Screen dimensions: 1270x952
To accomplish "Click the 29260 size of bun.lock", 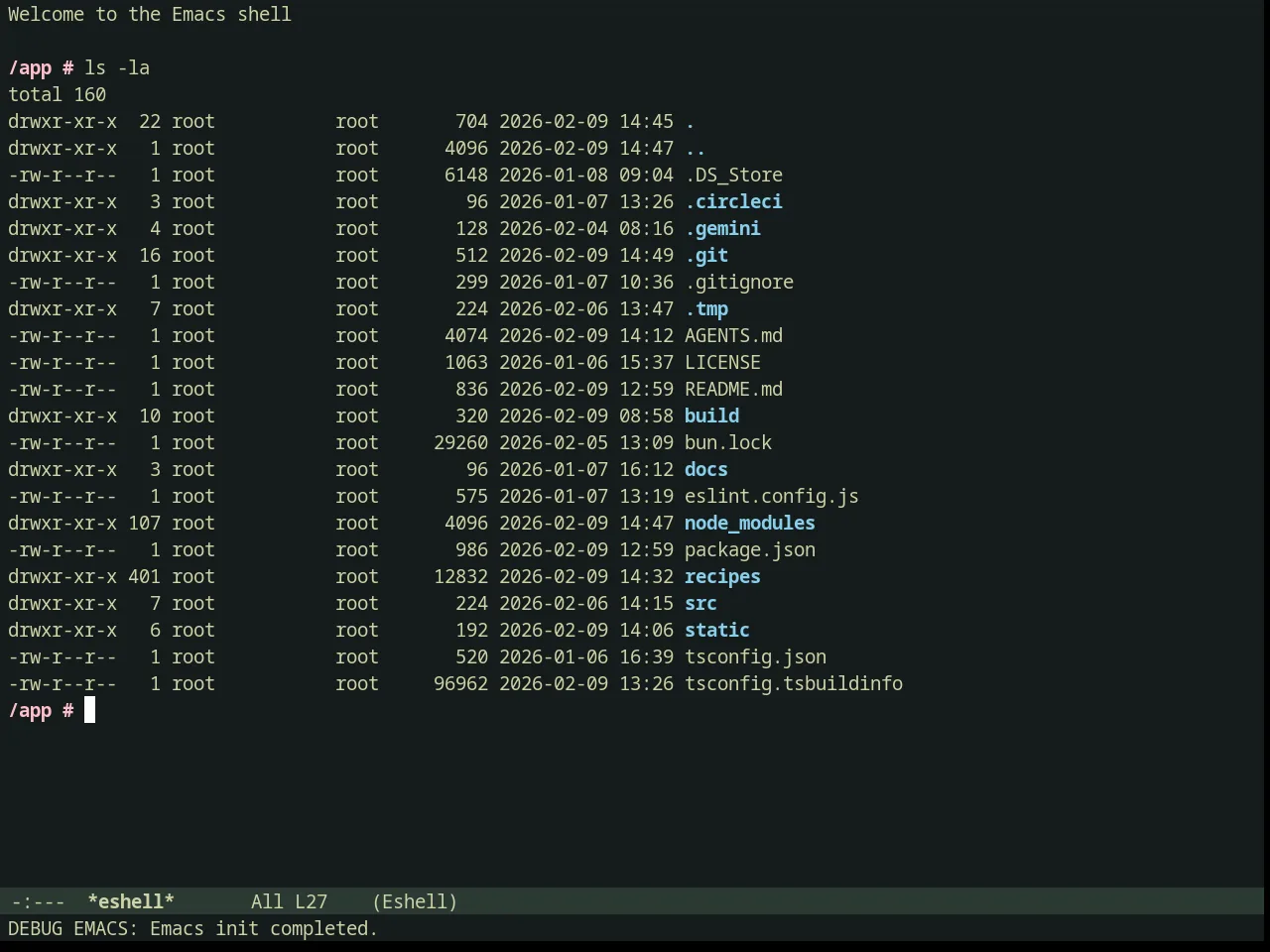I will click(x=460, y=442).
